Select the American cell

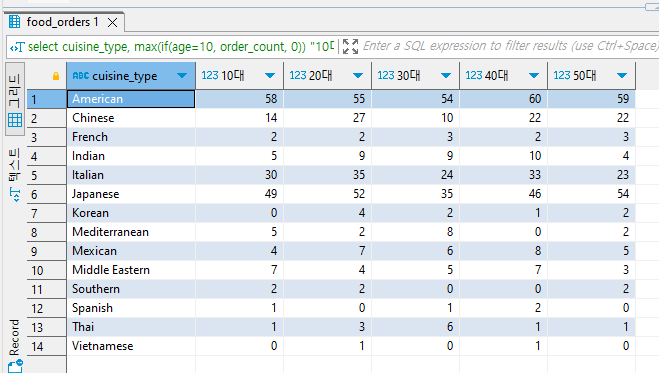(x=131, y=99)
